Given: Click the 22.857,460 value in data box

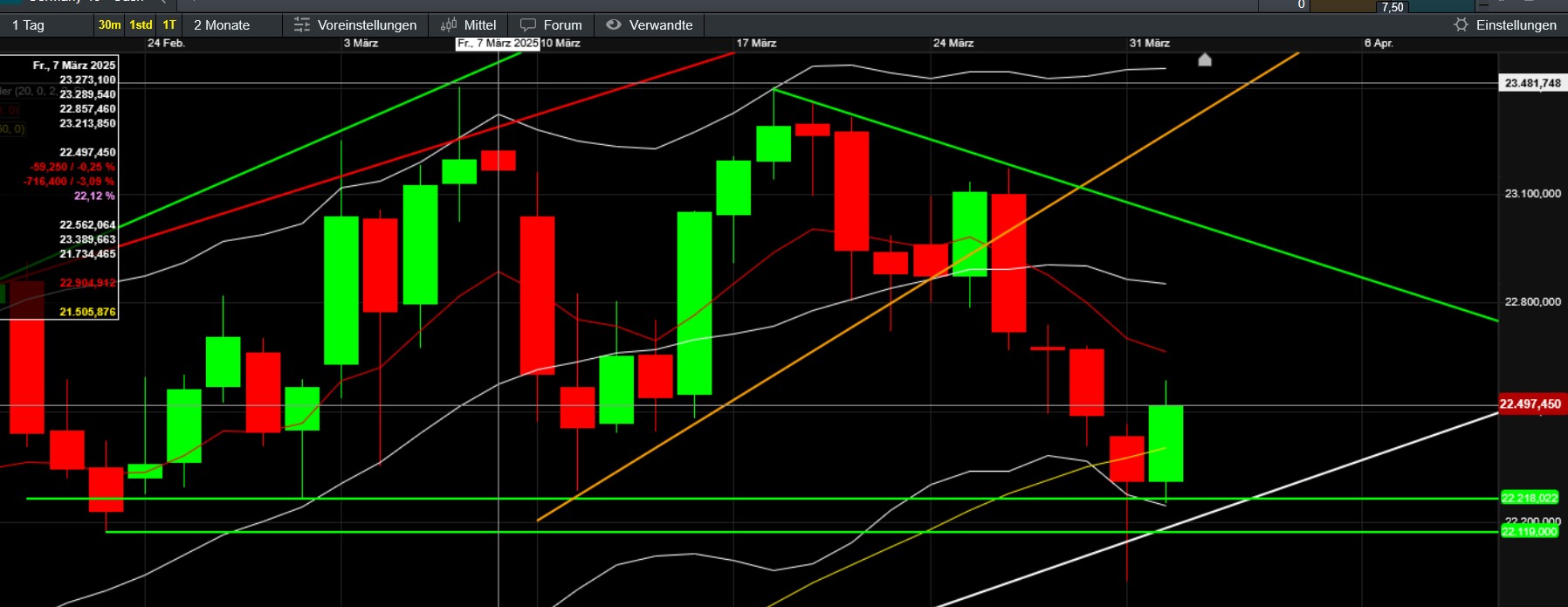Looking at the screenshot, I should pos(87,109).
